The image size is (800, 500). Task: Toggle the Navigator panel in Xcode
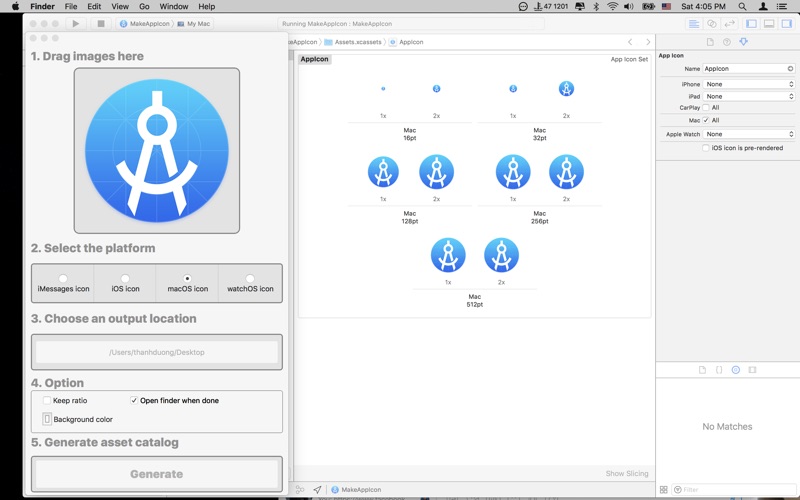[751, 23]
